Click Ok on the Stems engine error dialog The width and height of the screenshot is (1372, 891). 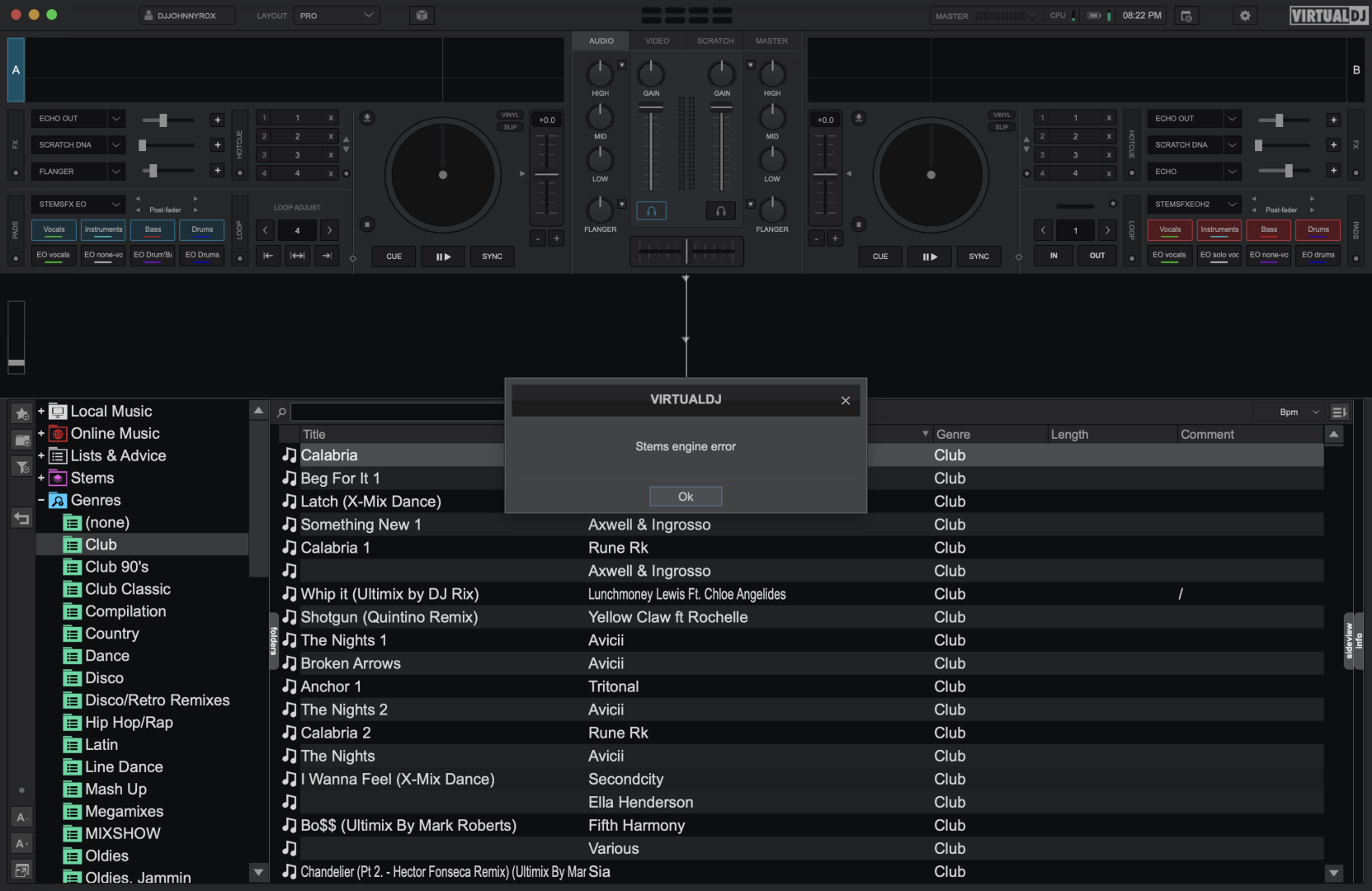point(686,496)
